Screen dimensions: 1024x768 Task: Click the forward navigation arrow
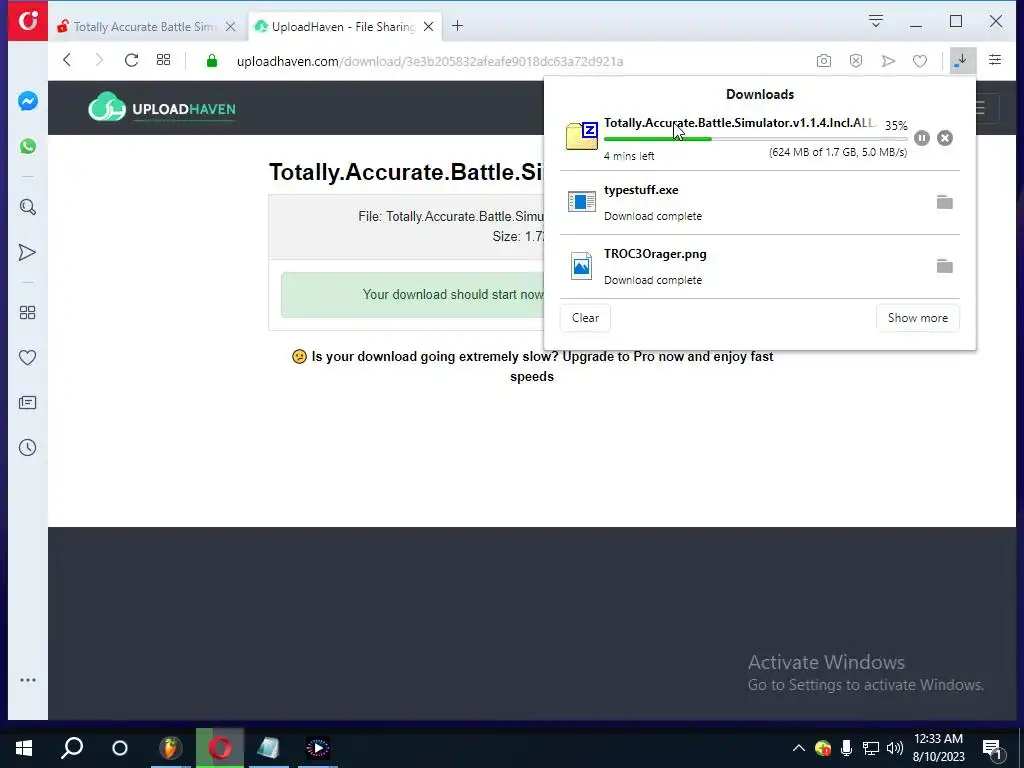(99, 60)
